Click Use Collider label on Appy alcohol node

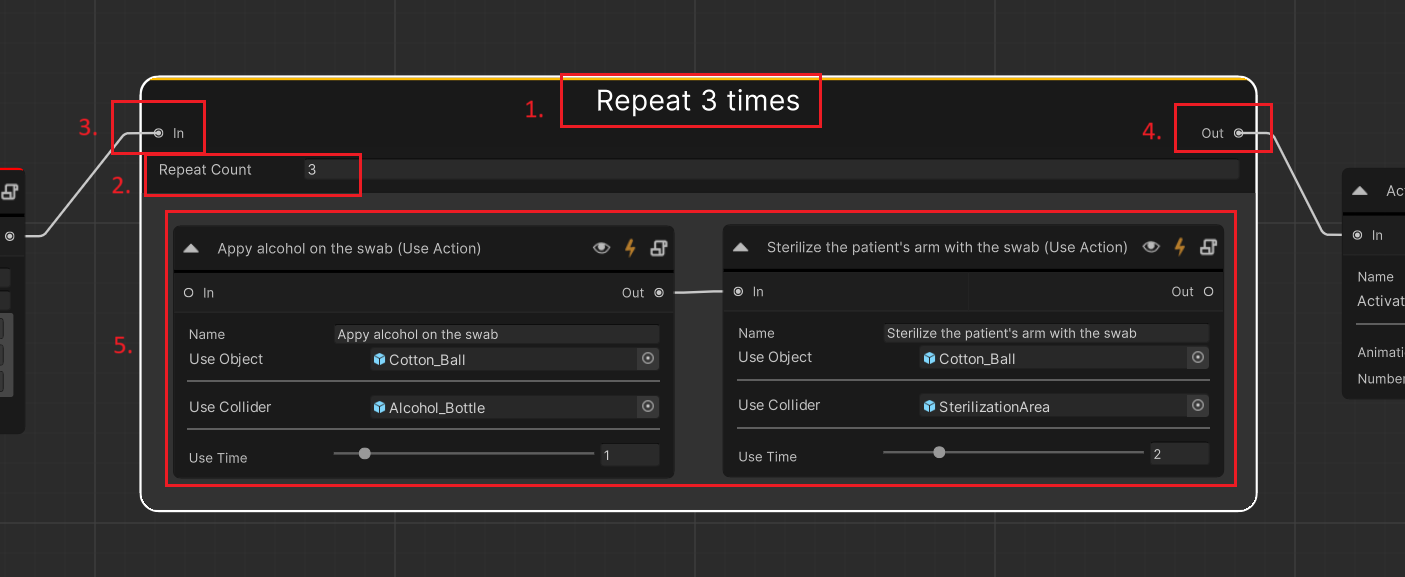[x=230, y=407]
